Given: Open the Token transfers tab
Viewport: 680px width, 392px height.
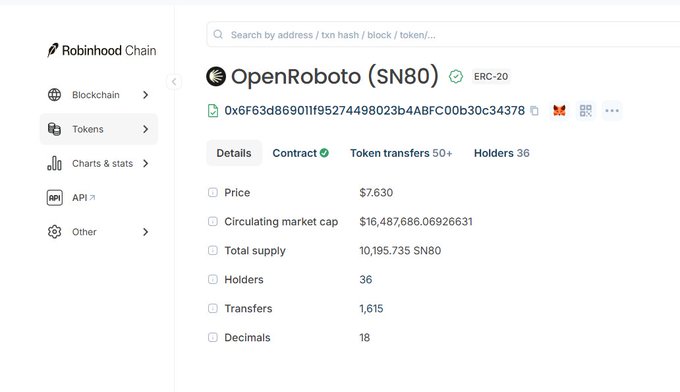Looking at the screenshot, I should click(401, 153).
